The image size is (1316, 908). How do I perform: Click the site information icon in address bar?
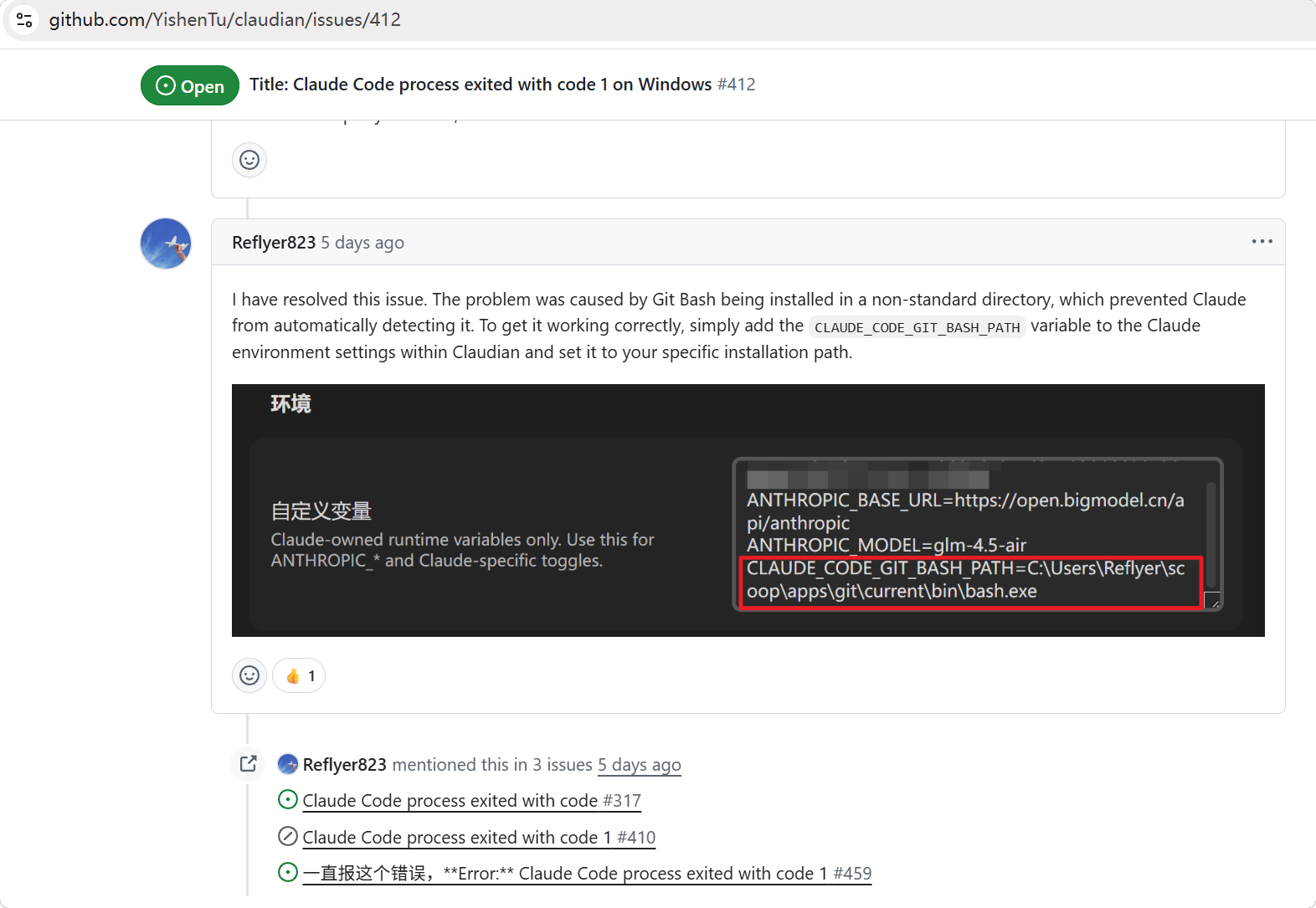[x=24, y=19]
